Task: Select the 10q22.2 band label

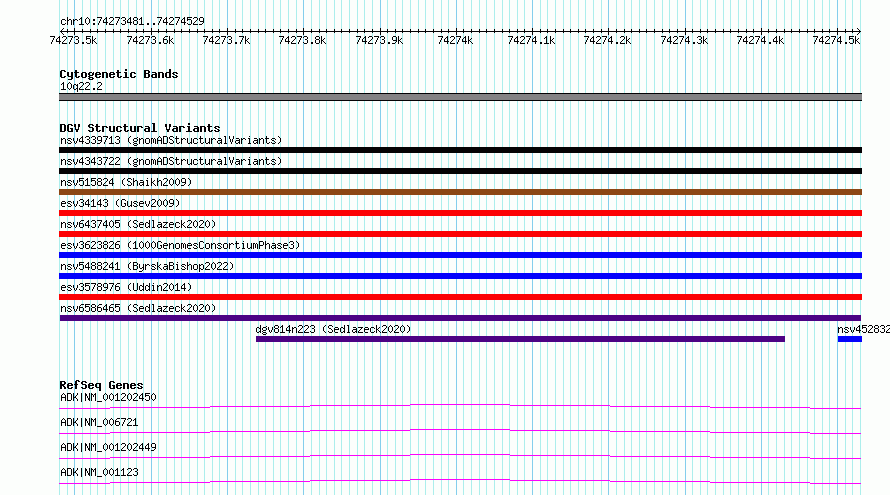Action: click(x=81, y=86)
